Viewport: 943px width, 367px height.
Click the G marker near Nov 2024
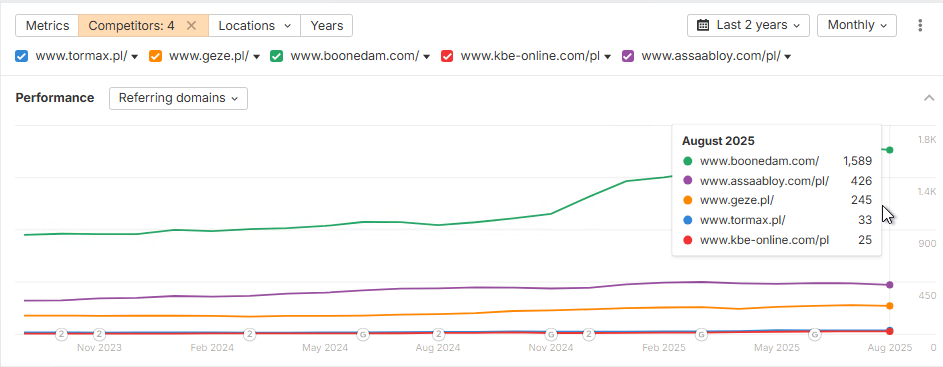click(x=551, y=334)
